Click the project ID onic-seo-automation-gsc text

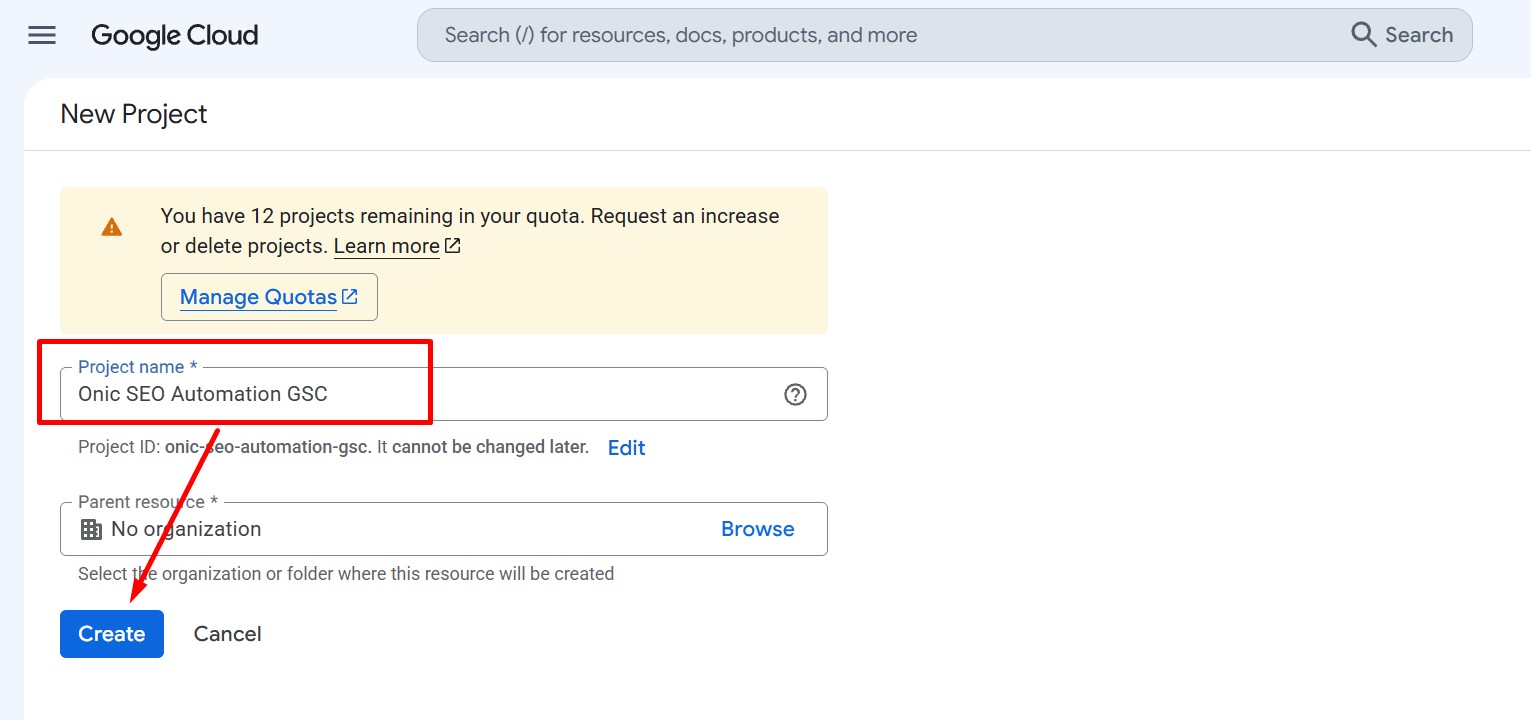[x=268, y=447]
